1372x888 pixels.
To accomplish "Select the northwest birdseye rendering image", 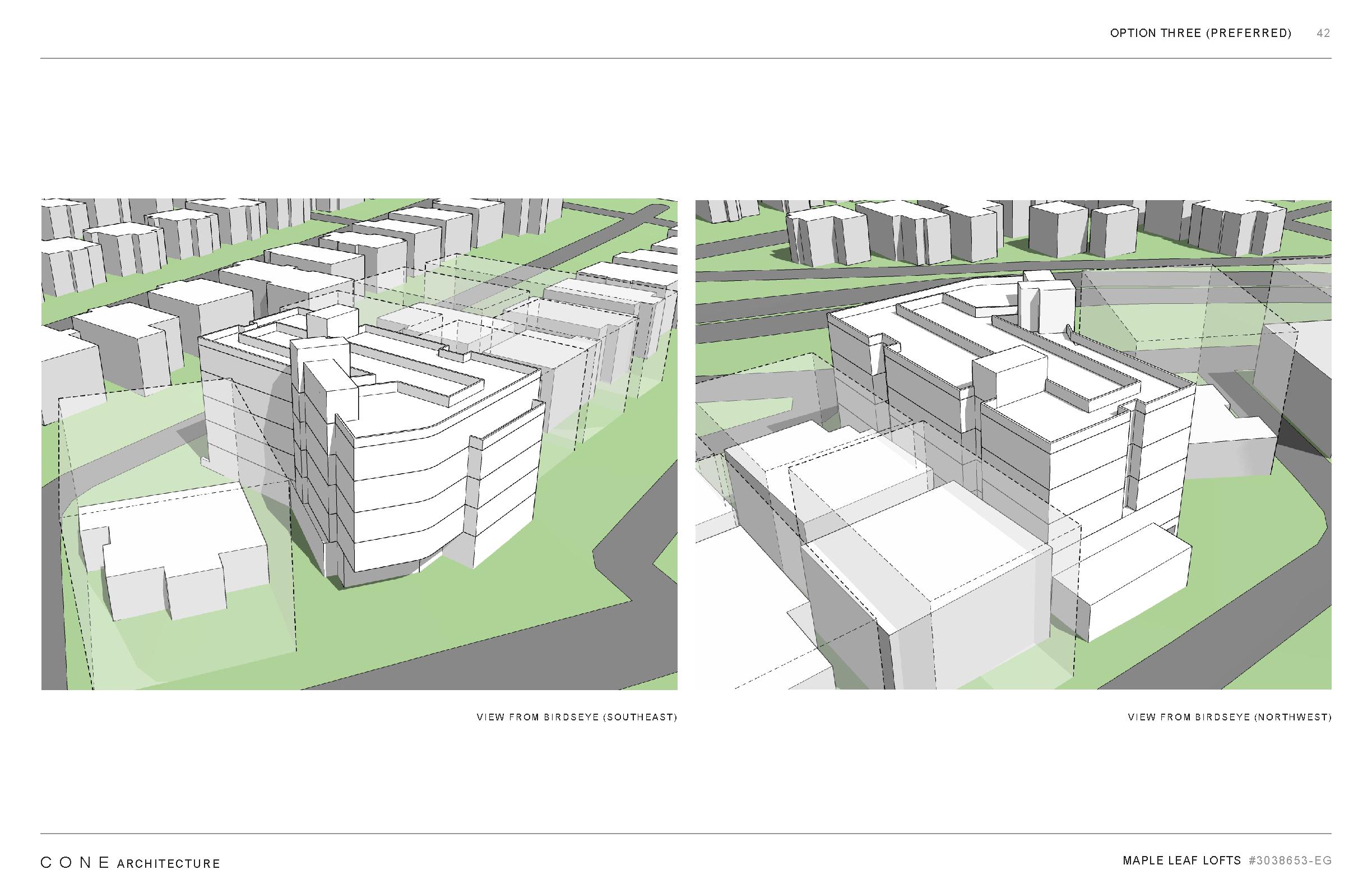I will [x=1013, y=445].
